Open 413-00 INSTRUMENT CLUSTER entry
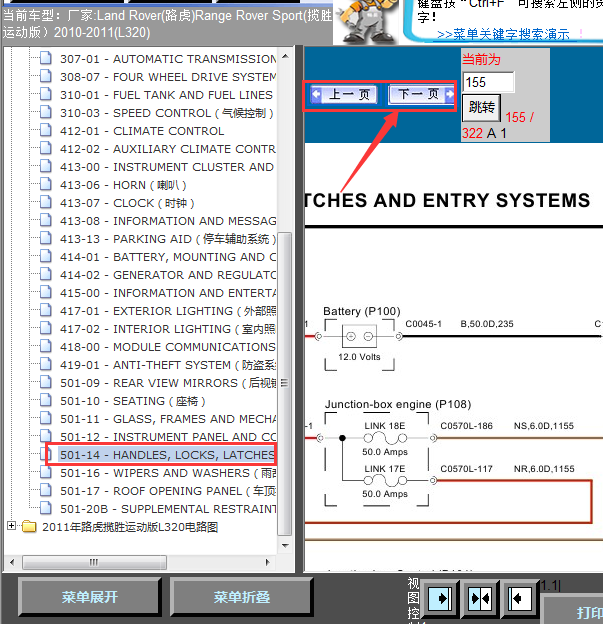The height and width of the screenshot is (624, 603). [167, 167]
